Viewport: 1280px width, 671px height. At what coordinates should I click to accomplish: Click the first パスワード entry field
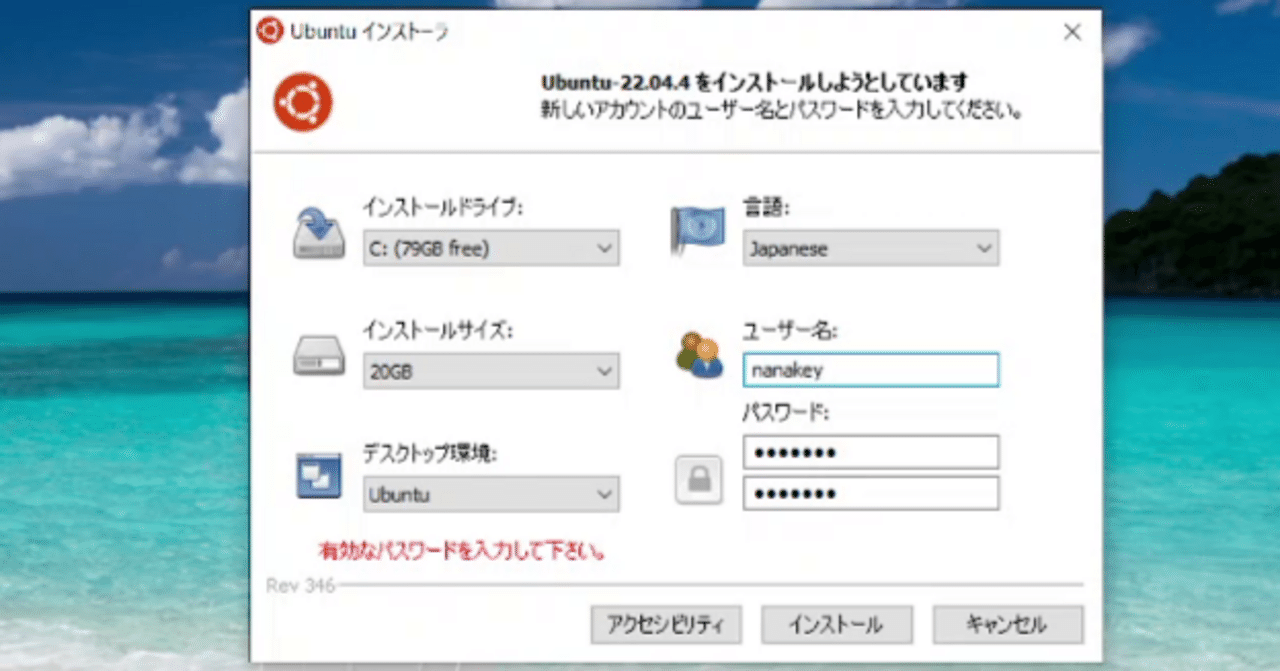pos(870,451)
